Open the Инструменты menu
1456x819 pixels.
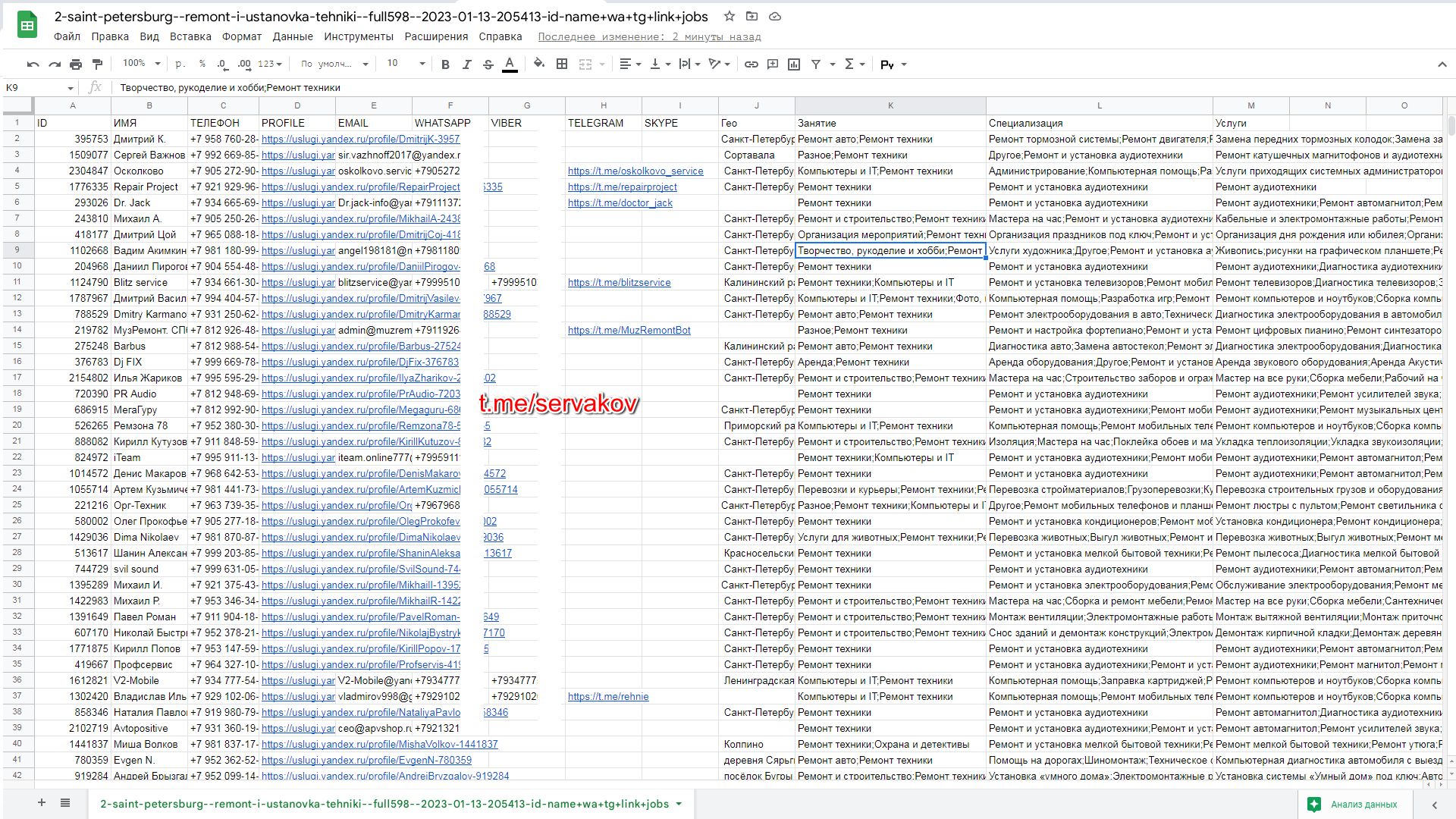(x=359, y=36)
